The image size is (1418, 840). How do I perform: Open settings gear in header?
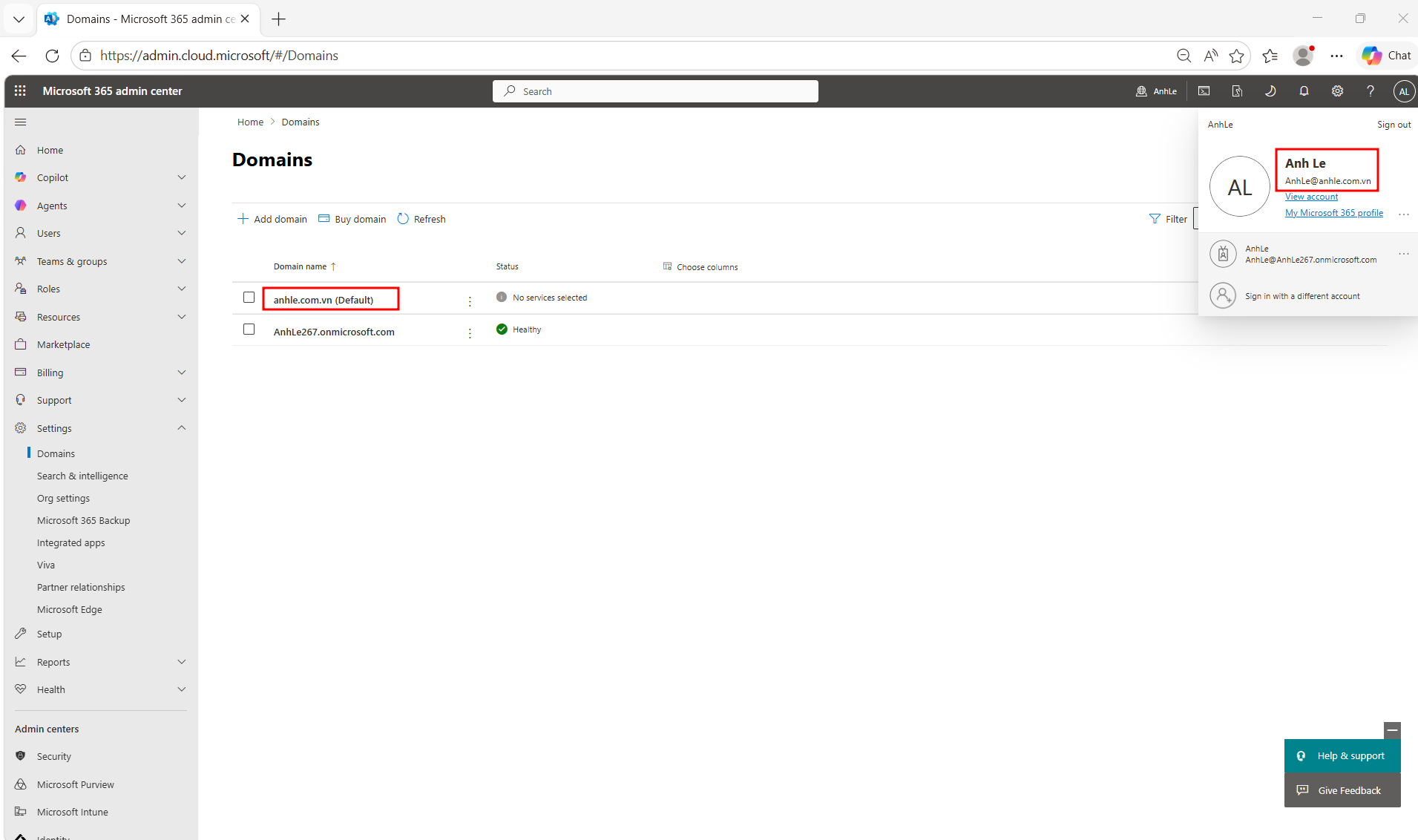pos(1337,91)
